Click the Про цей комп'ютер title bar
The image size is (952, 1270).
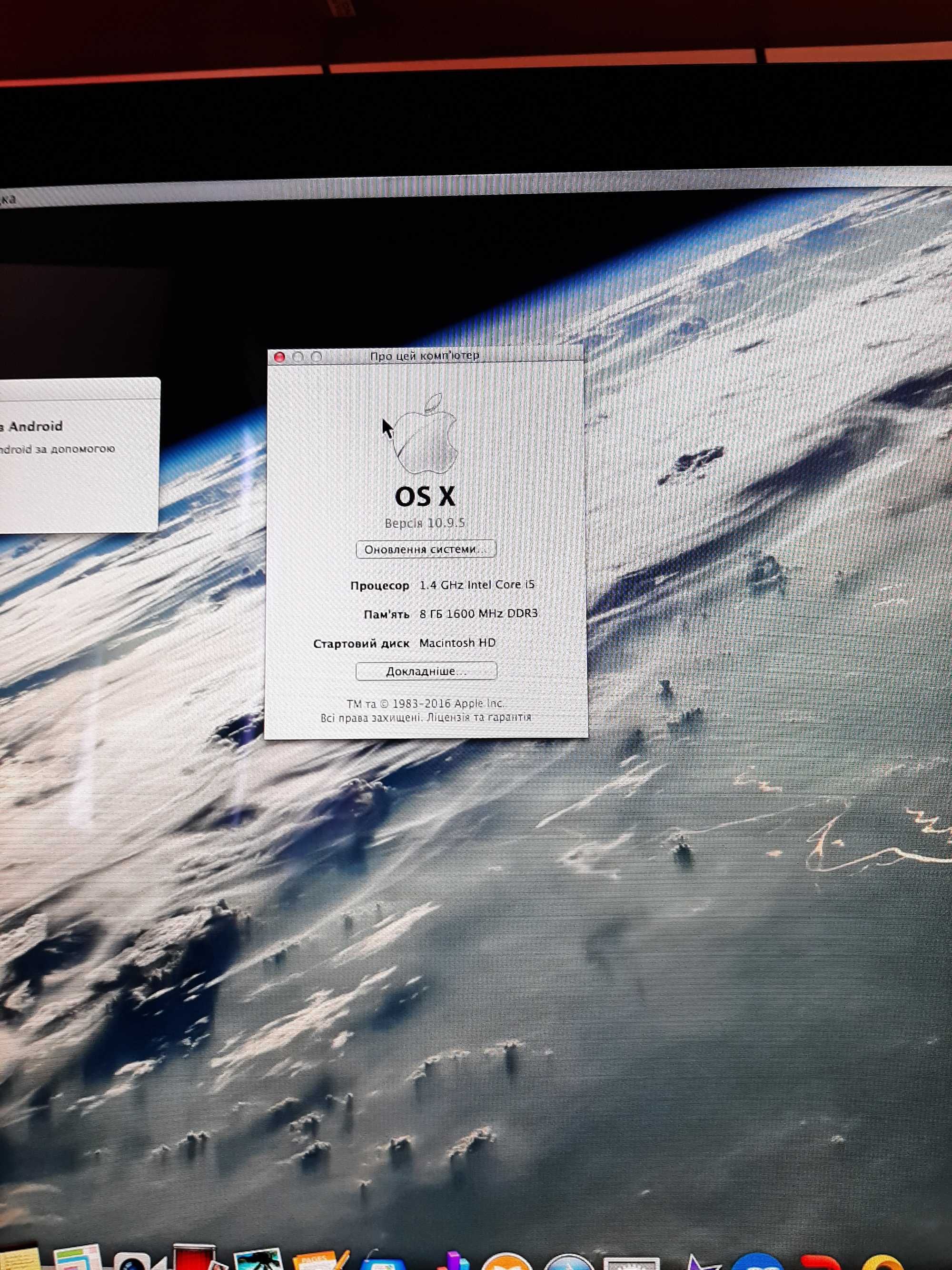(425, 356)
